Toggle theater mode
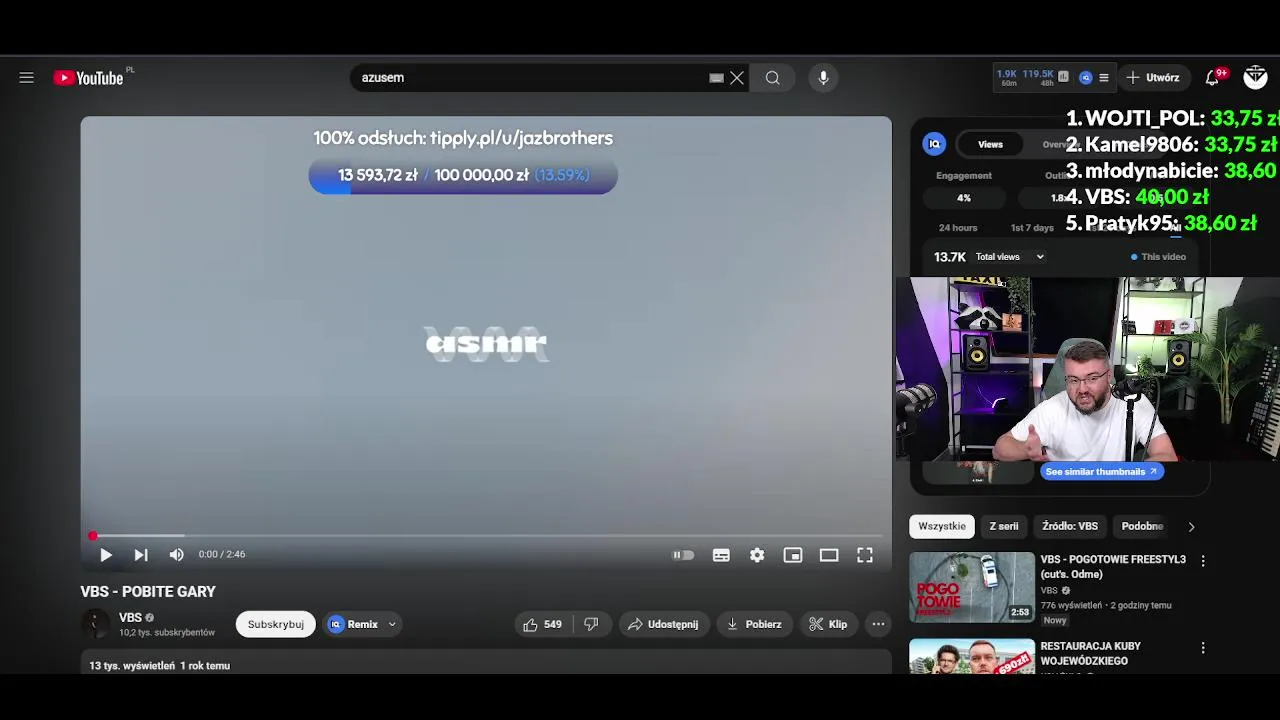 pyautogui.click(x=829, y=555)
